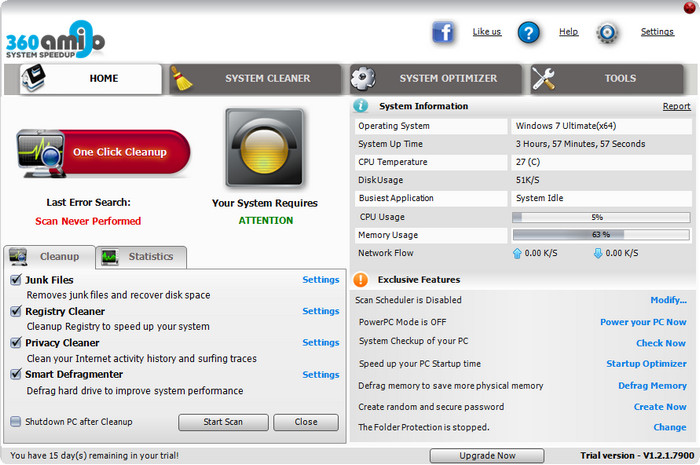Click the trial days remaining message

pos(94,456)
